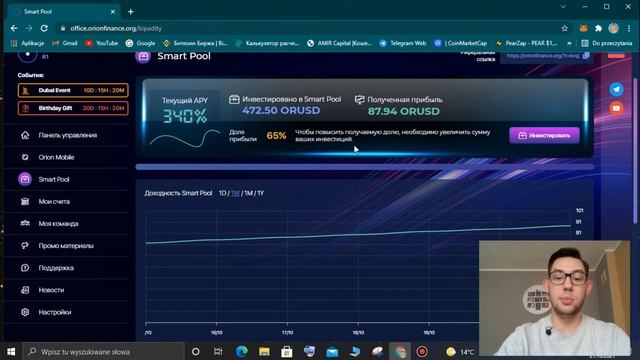Click the home icon beside Панель управления
The image size is (640, 360).
point(25,135)
